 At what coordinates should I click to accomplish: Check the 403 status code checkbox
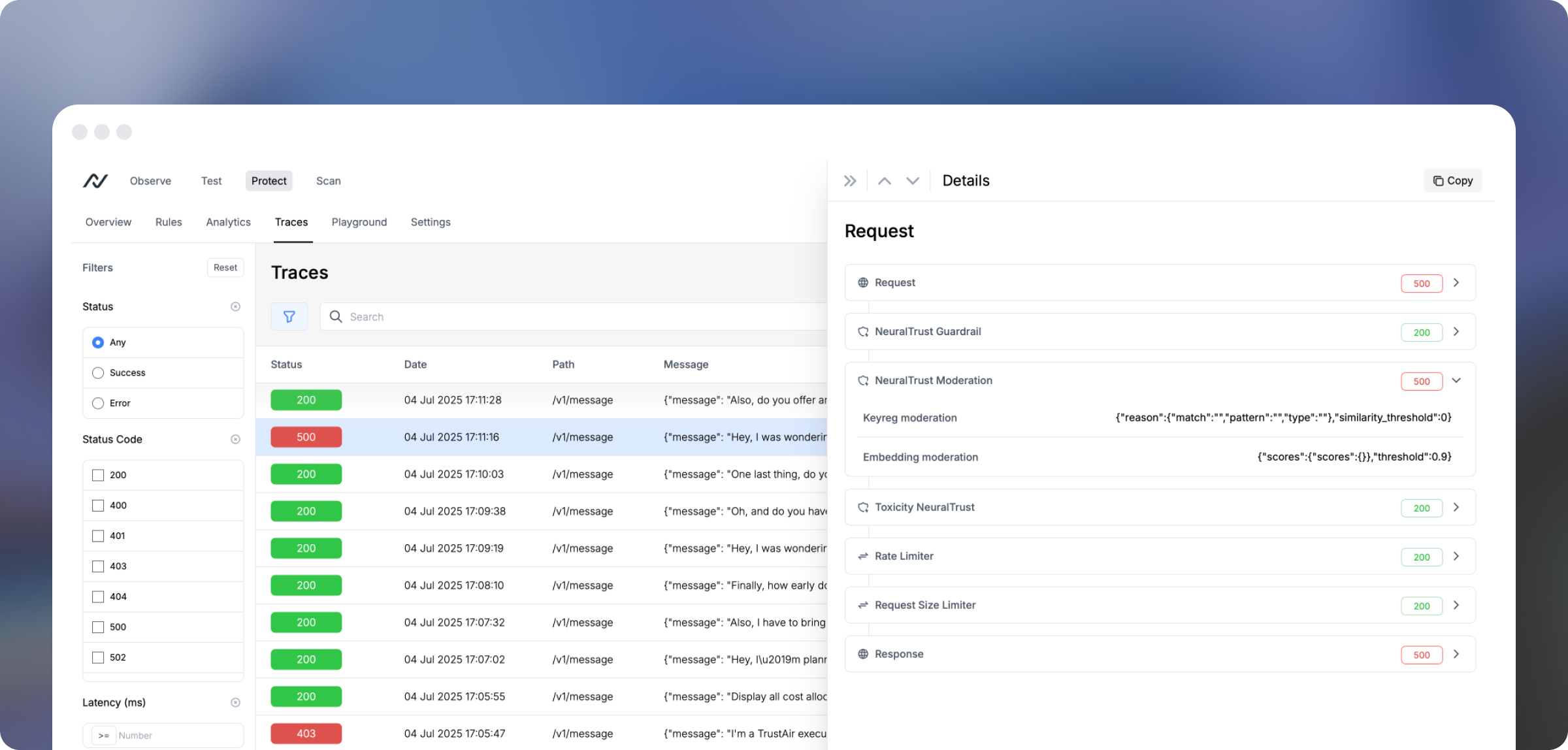pyautogui.click(x=98, y=566)
